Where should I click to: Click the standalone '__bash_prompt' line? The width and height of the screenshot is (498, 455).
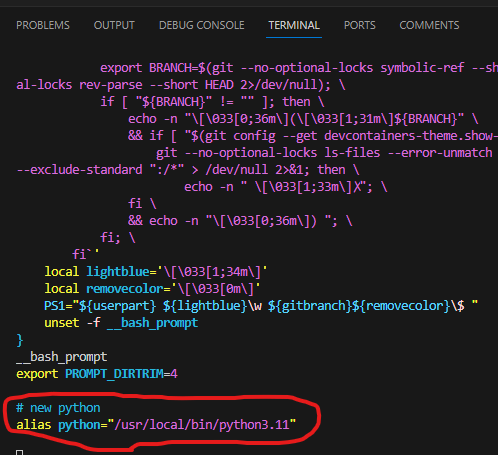[x=62, y=357]
